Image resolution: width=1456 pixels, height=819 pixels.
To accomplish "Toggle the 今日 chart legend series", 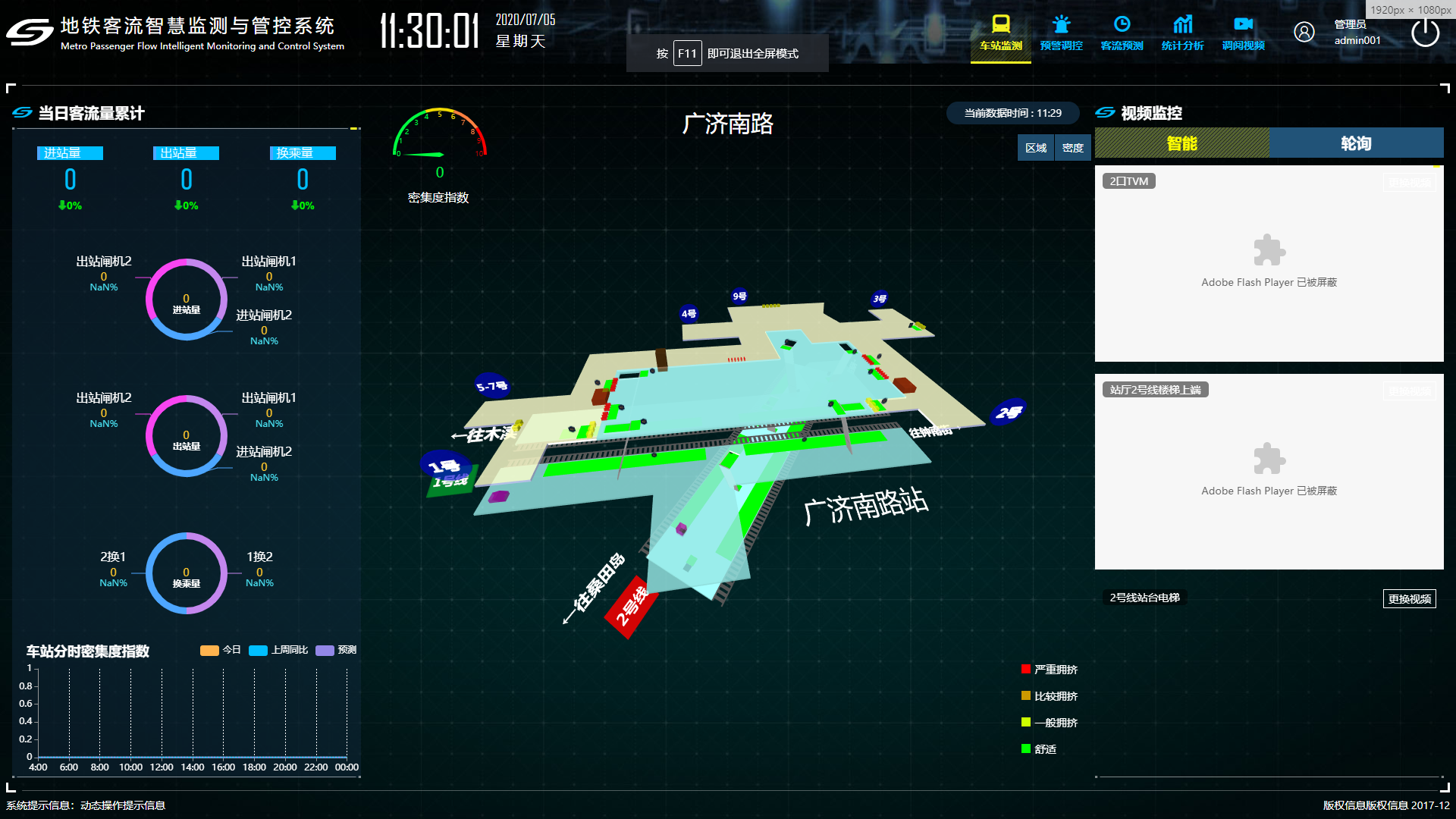I will point(210,650).
